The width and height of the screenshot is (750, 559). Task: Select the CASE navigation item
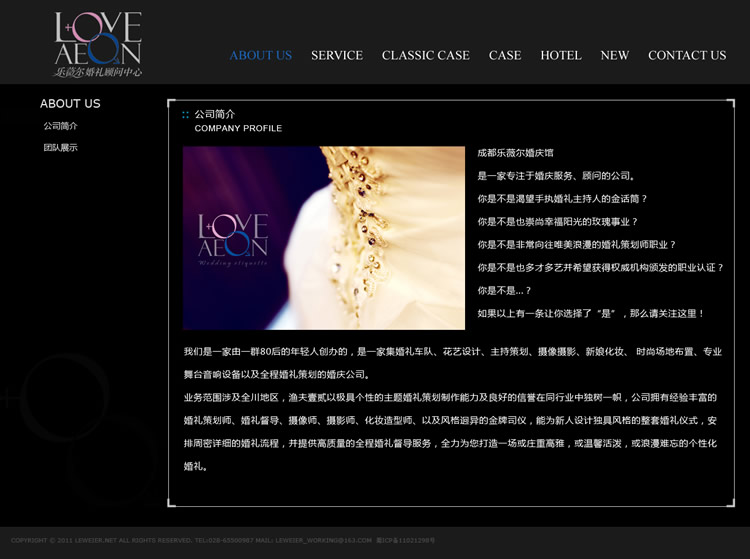pos(504,55)
